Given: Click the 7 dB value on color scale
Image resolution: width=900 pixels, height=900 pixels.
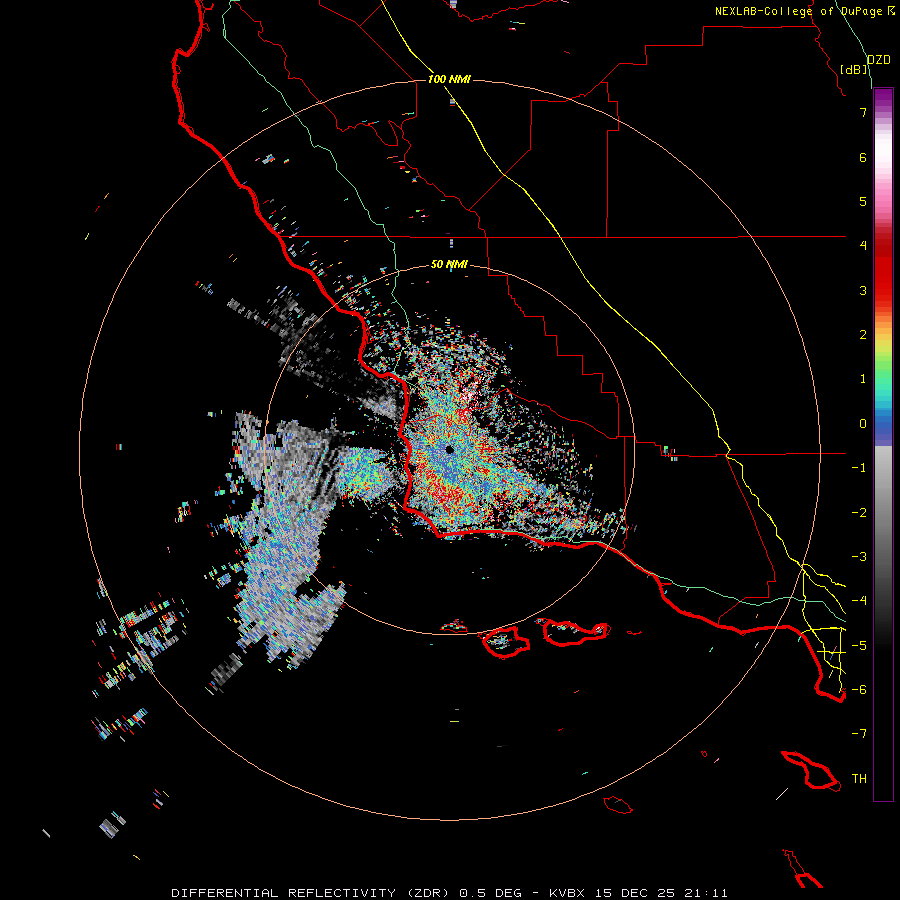Looking at the screenshot, I should click(x=863, y=112).
